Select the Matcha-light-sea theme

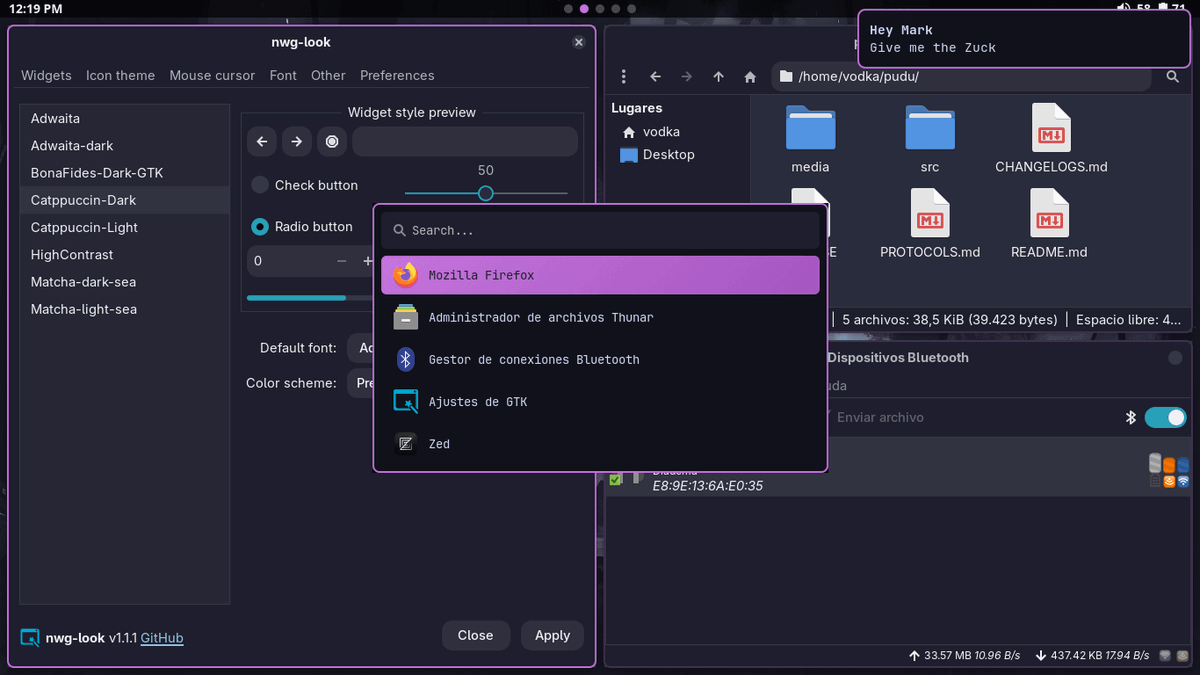125,309
